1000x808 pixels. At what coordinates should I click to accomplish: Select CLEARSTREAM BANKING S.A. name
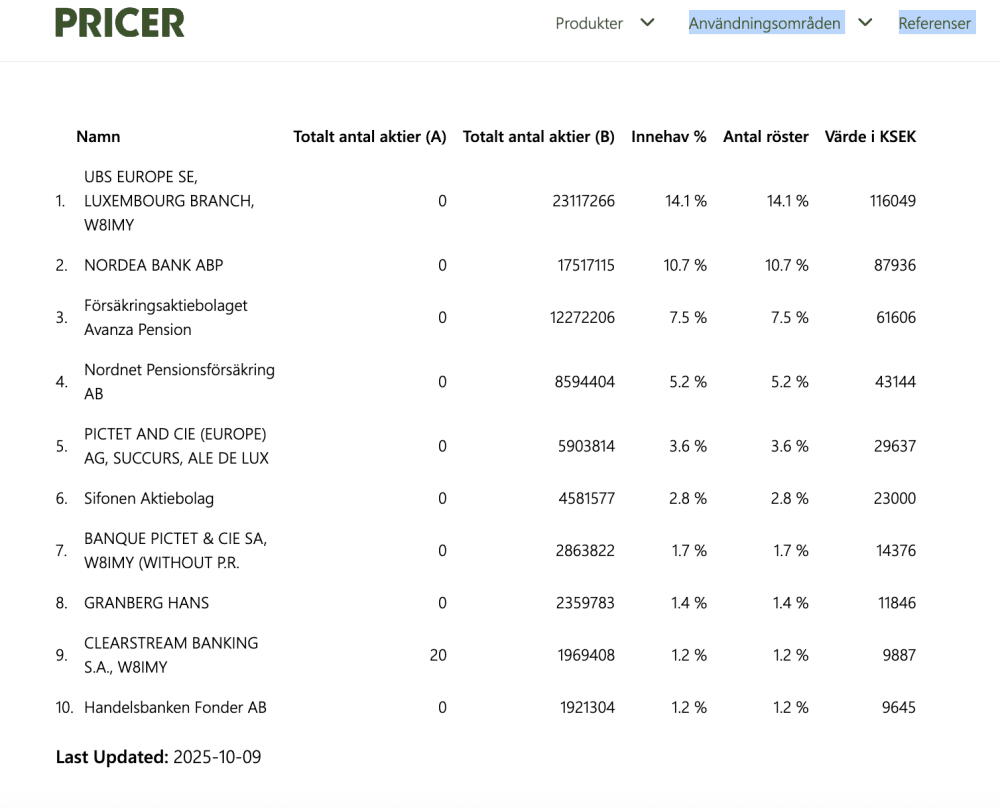(x=171, y=656)
